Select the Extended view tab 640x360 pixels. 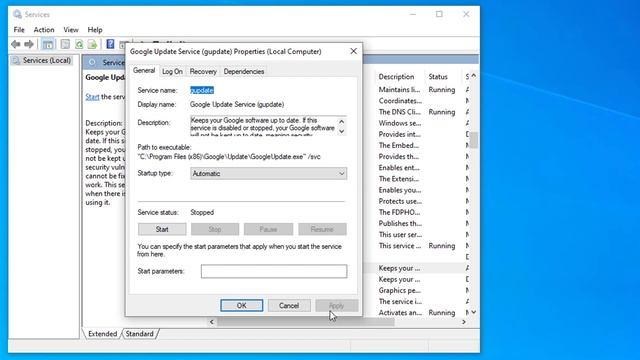tap(102, 334)
